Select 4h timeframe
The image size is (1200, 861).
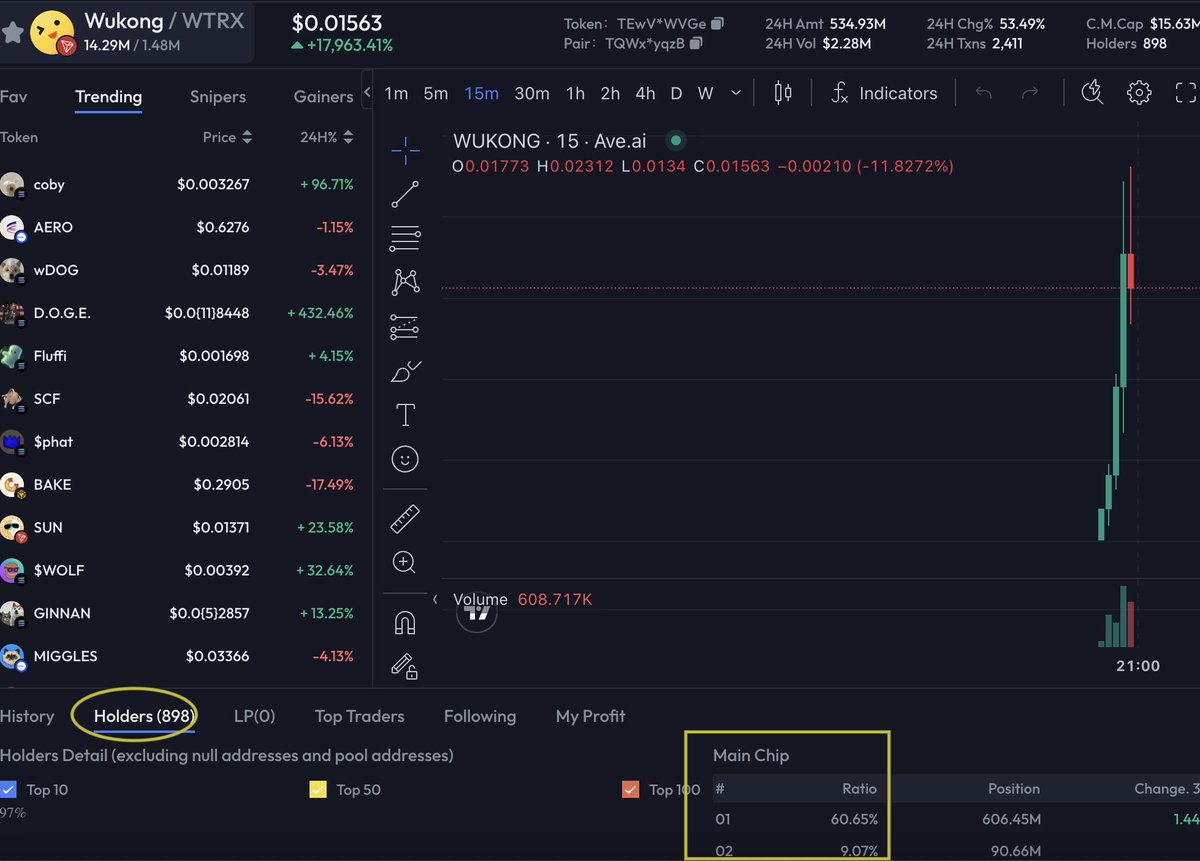tap(645, 93)
